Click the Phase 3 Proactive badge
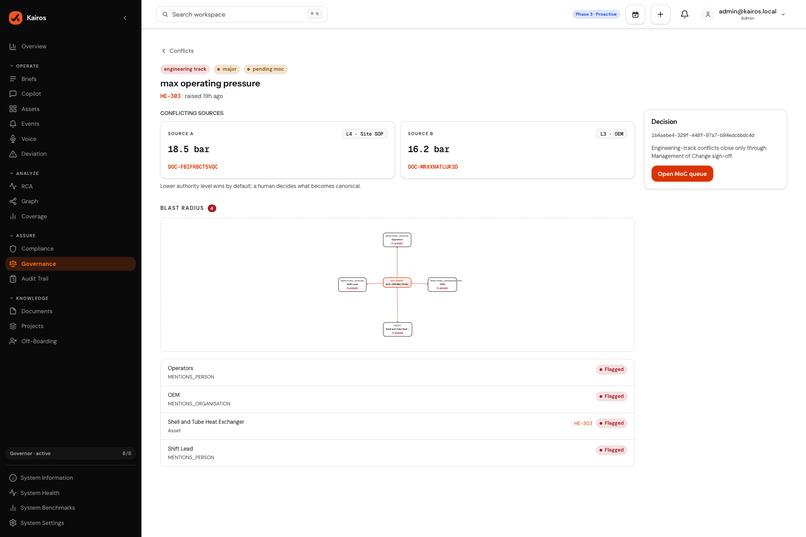 (596, 14)
